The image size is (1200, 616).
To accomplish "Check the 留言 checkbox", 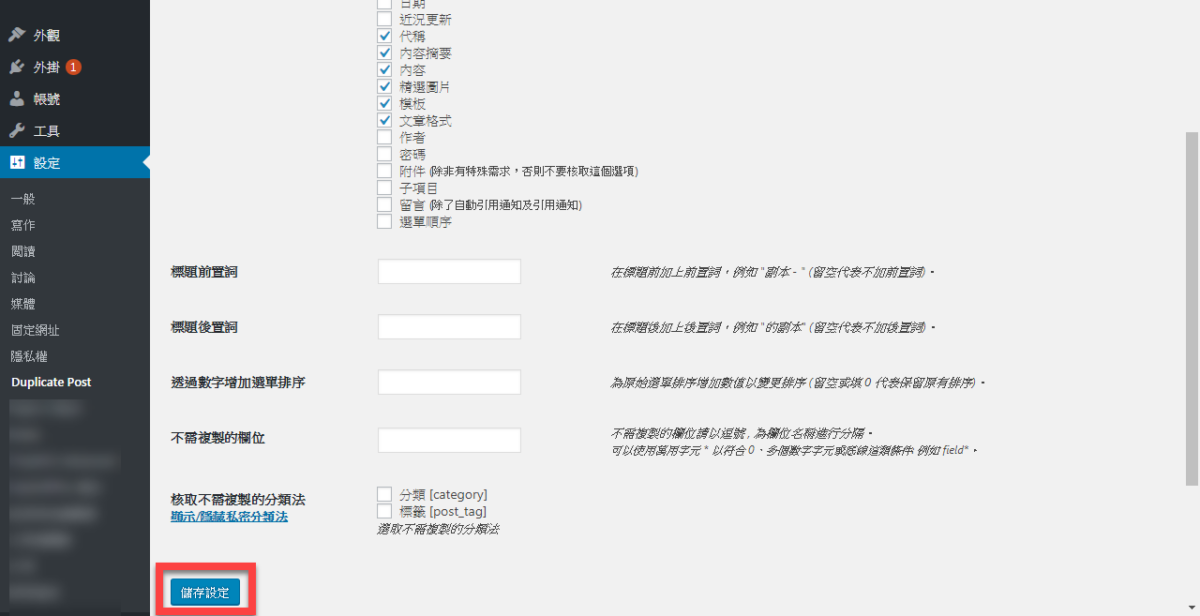I will (384, 205).
